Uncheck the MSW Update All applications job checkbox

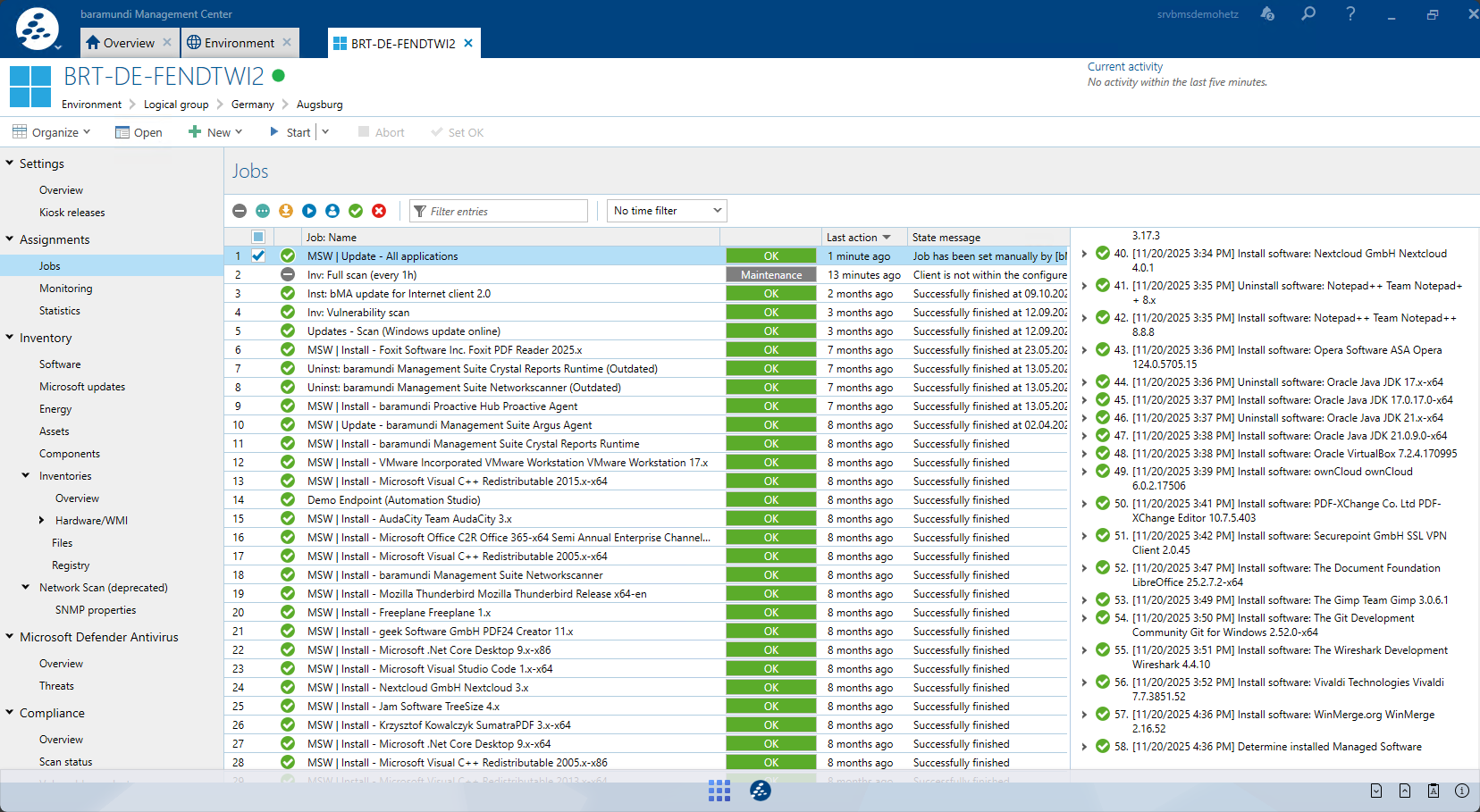point(258,256)
